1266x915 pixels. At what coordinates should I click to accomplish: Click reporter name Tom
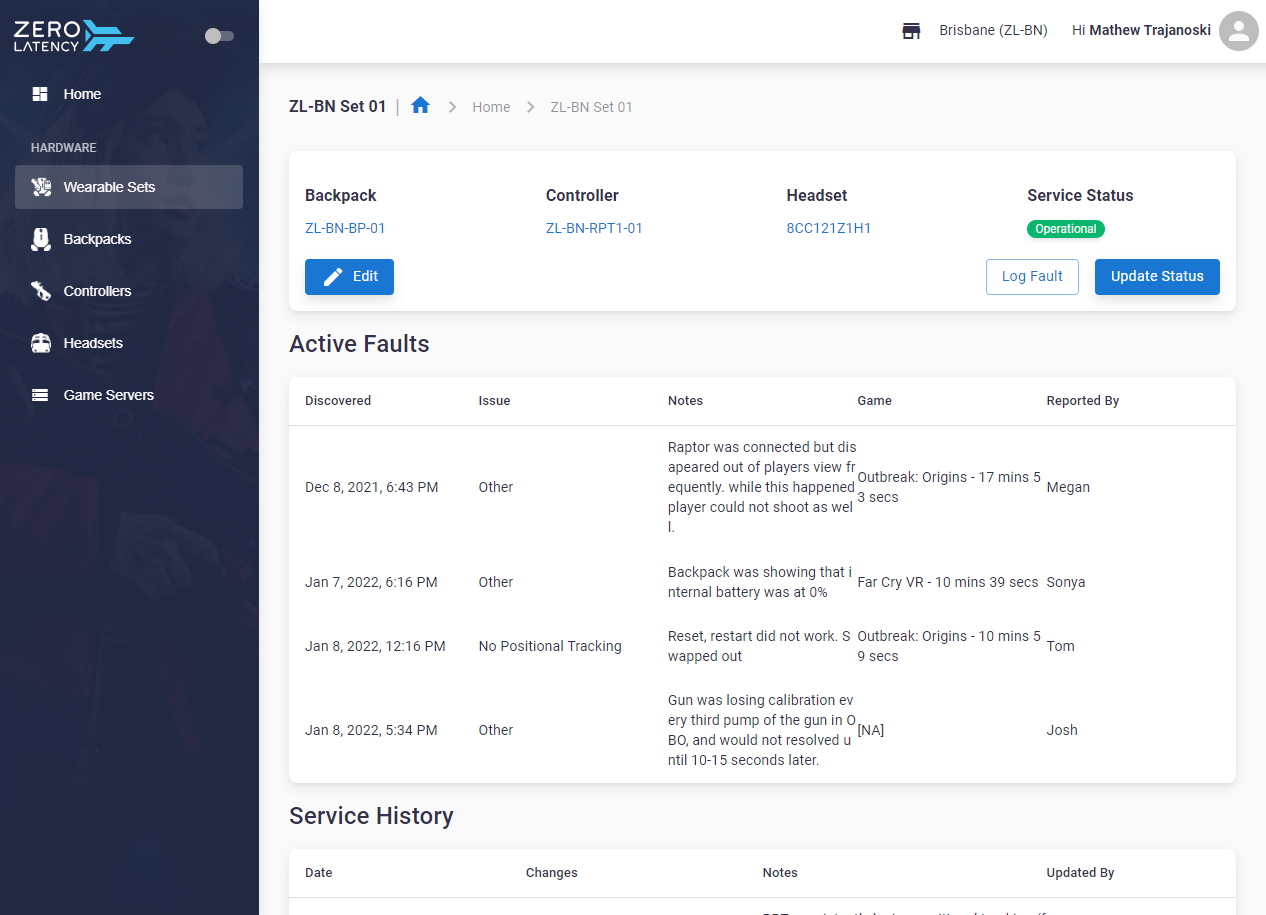(1061, 646)
